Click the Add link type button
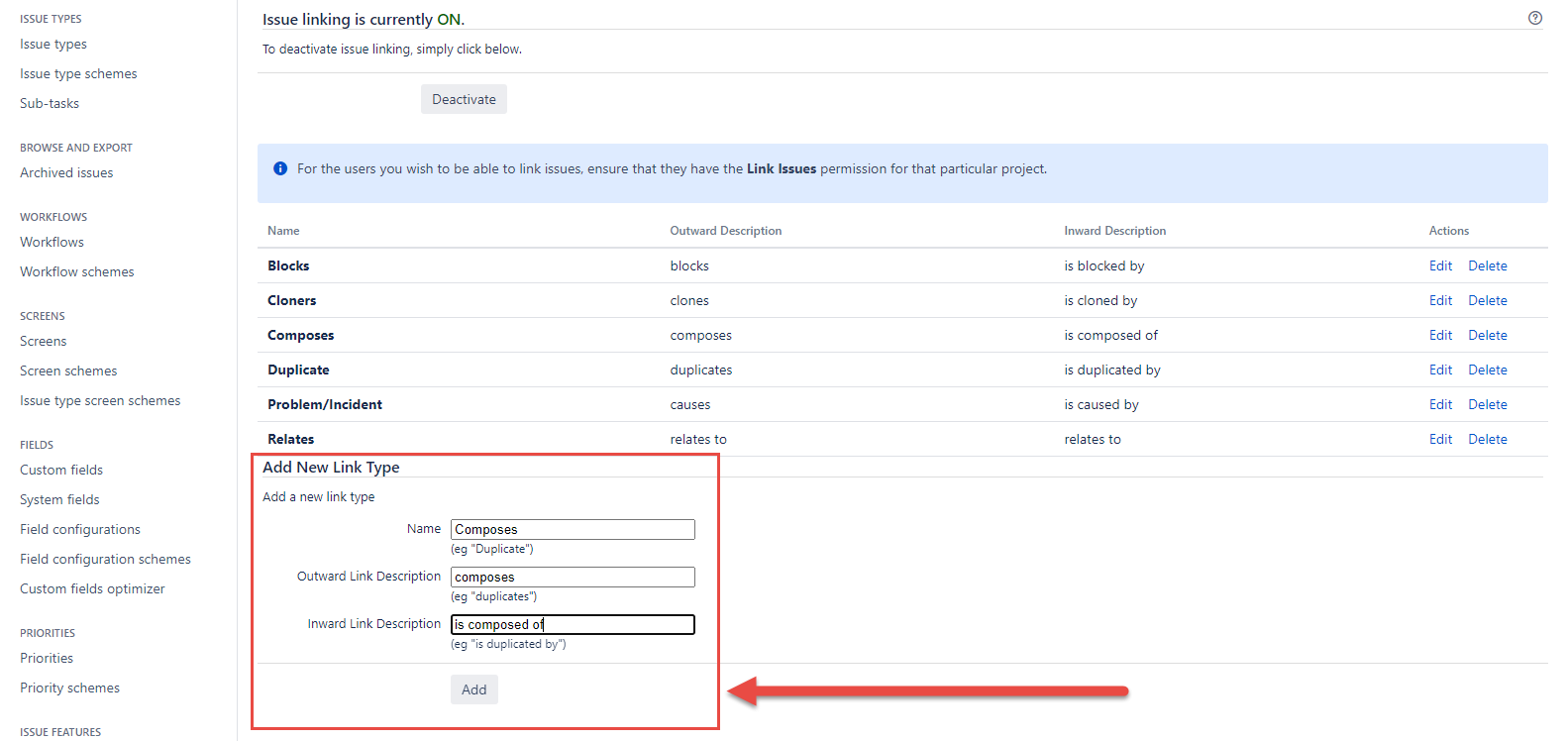Screen dimensions: 1568x741 click(473, 689)
